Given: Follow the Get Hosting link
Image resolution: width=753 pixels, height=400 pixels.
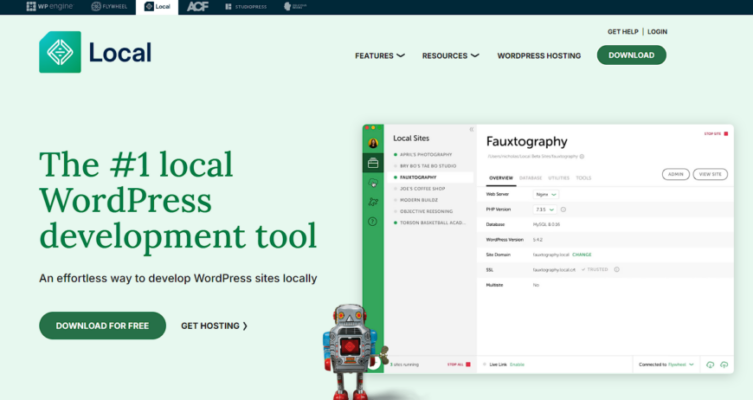Looking at the screenshot, I should click(x=214, y=326).
